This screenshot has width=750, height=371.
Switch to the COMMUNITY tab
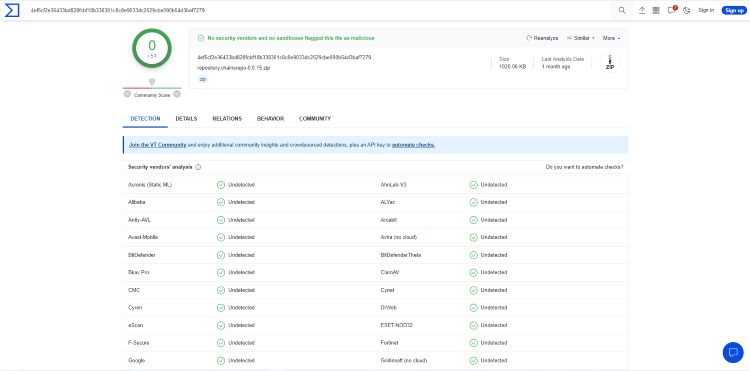tap(315, 119)
